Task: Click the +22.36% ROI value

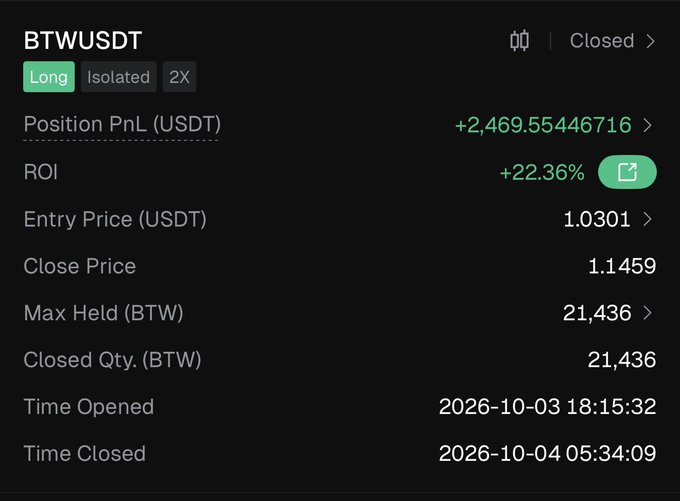Action: [542, 173]
